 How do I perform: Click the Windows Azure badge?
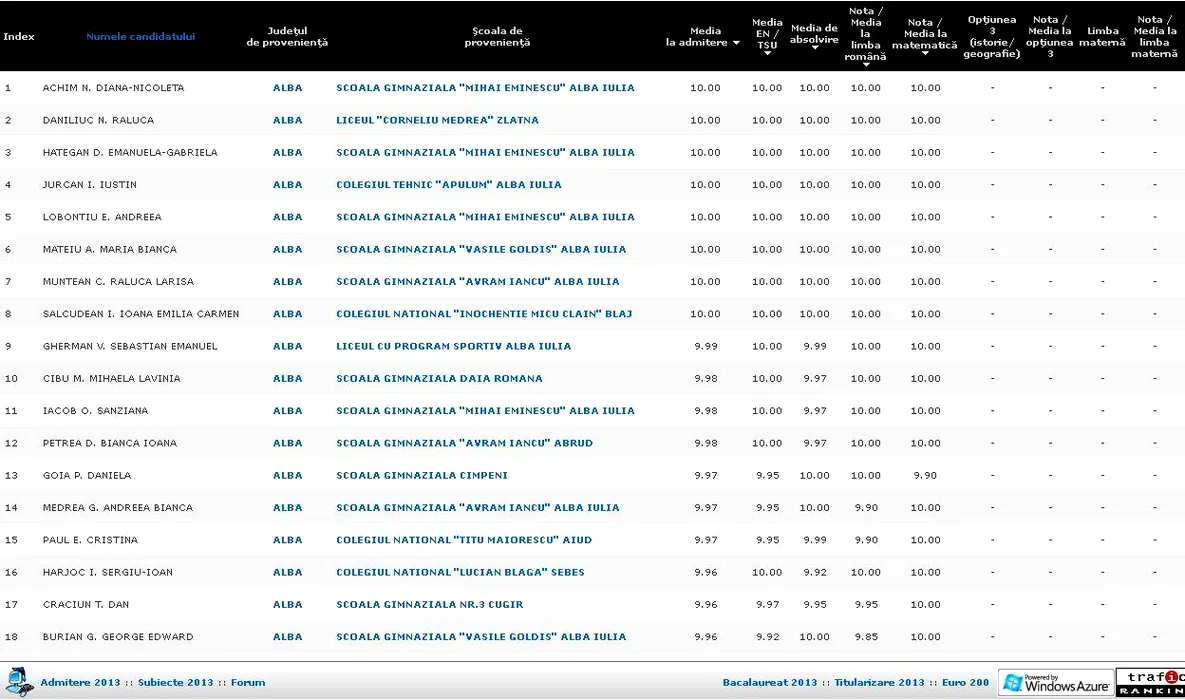(1056, 683)
